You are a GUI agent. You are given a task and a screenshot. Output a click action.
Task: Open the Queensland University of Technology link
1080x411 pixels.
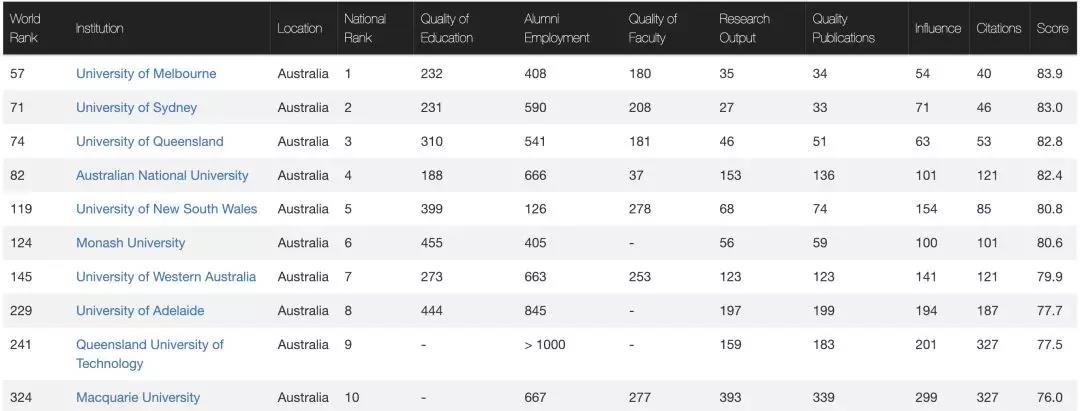[149, 354]
